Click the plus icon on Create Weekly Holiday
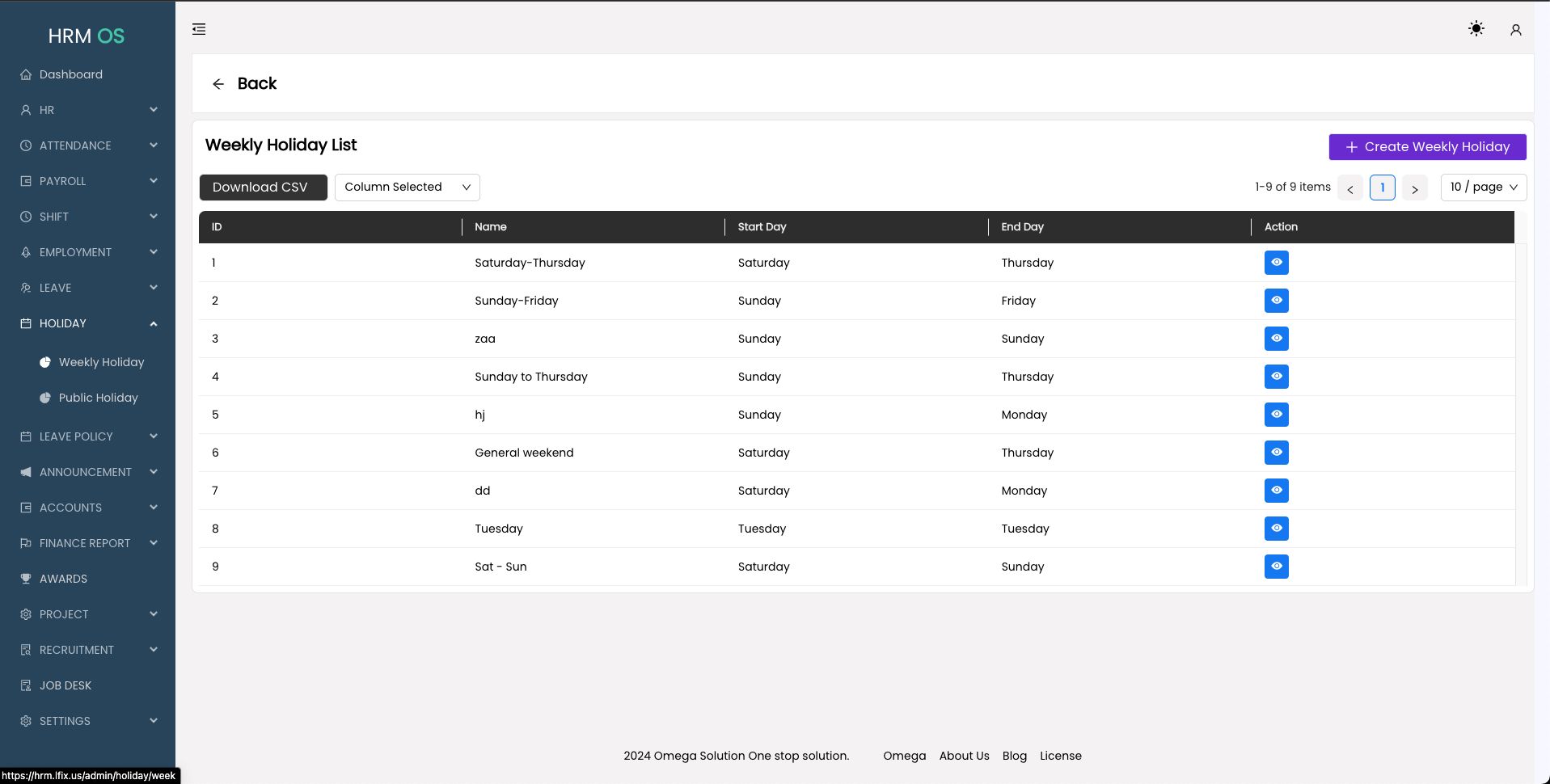The image size is (1550, 784). 1351,147
